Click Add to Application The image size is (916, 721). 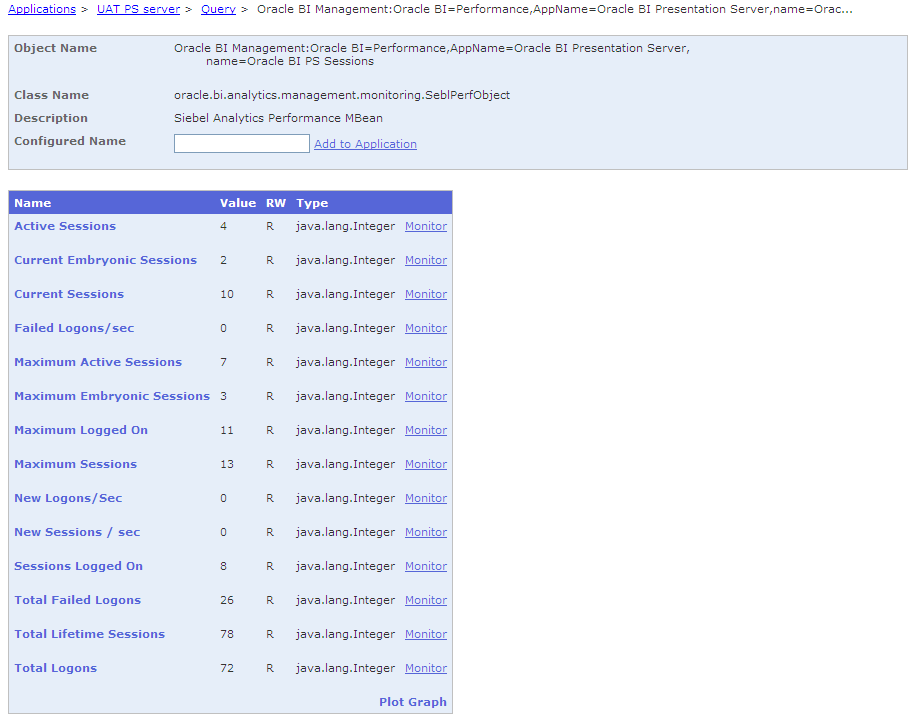pos(365,143)
